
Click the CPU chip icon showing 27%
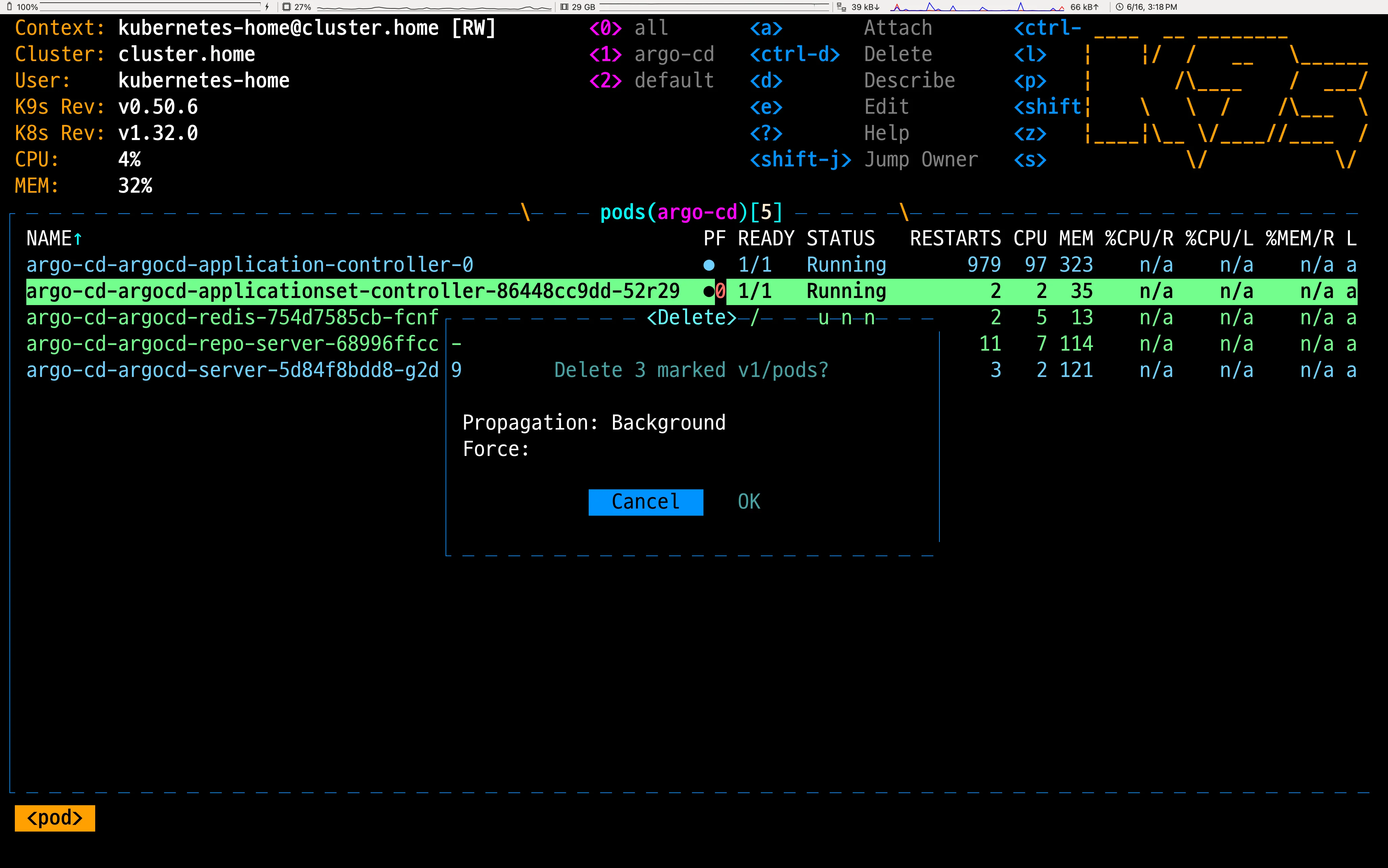click(x=287, y=7)
